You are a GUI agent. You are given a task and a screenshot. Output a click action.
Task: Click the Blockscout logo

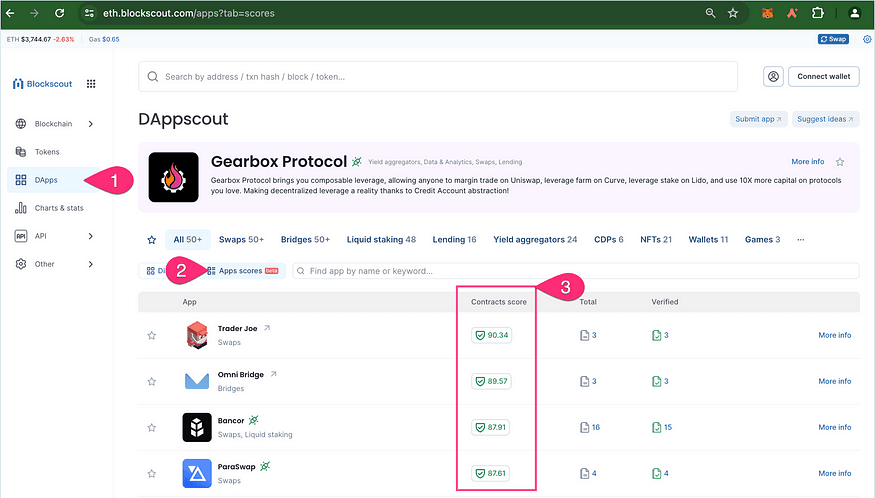point(42,84)
